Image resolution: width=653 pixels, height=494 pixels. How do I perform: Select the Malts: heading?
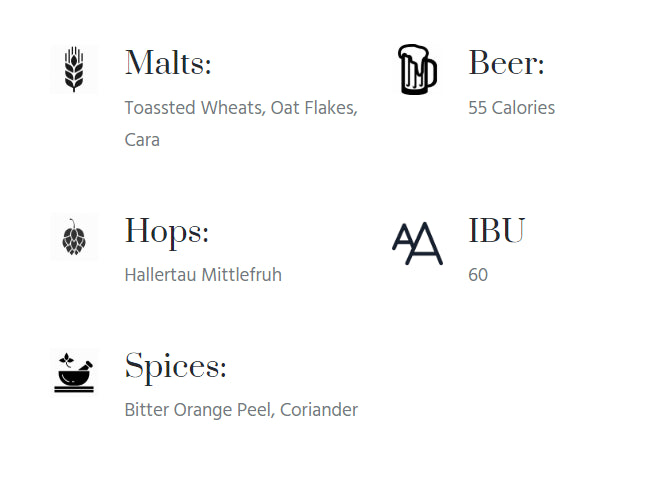pos(168,63)
